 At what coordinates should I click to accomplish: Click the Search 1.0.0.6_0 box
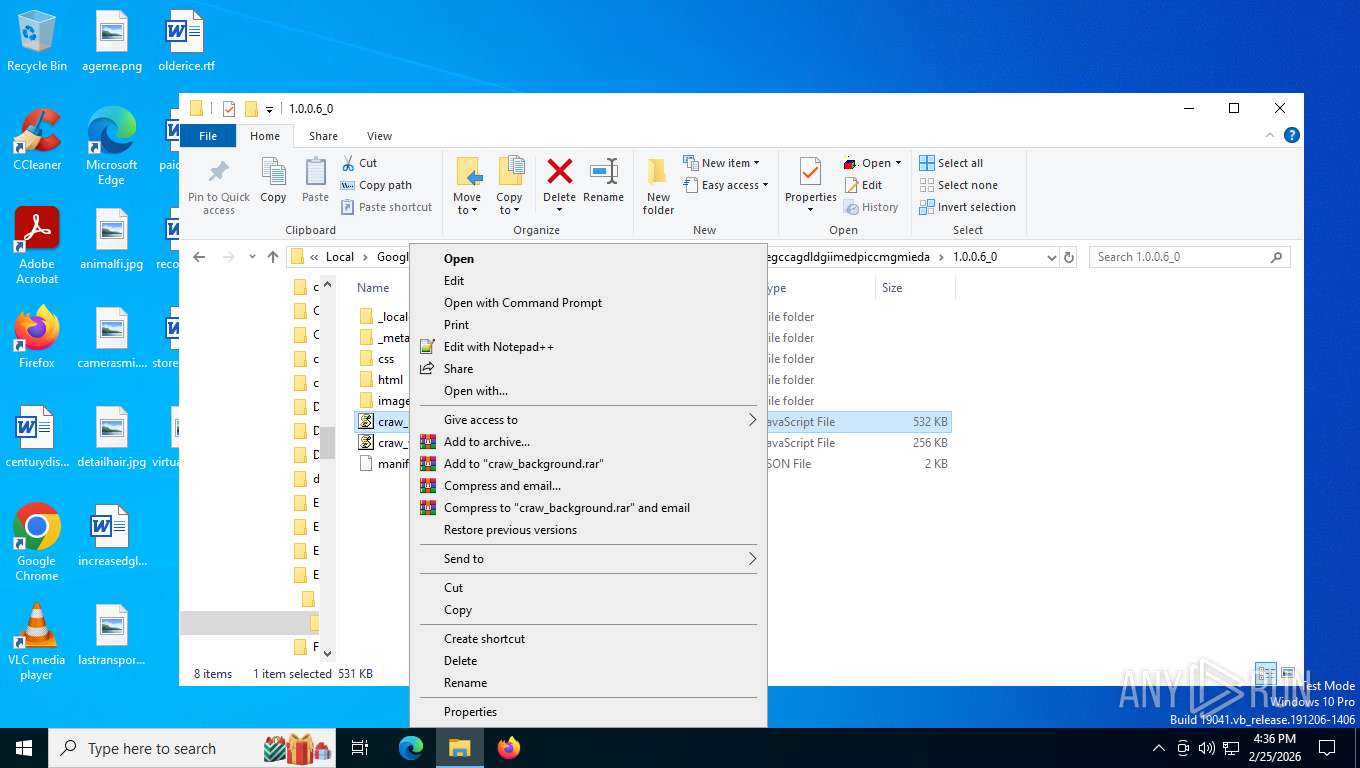click(1189, 257)
